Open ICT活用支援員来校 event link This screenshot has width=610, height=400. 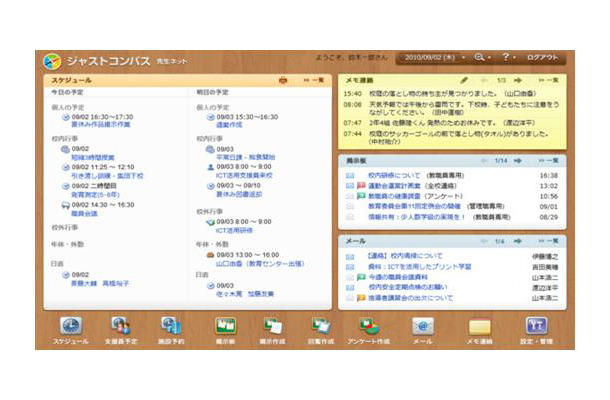244,175
